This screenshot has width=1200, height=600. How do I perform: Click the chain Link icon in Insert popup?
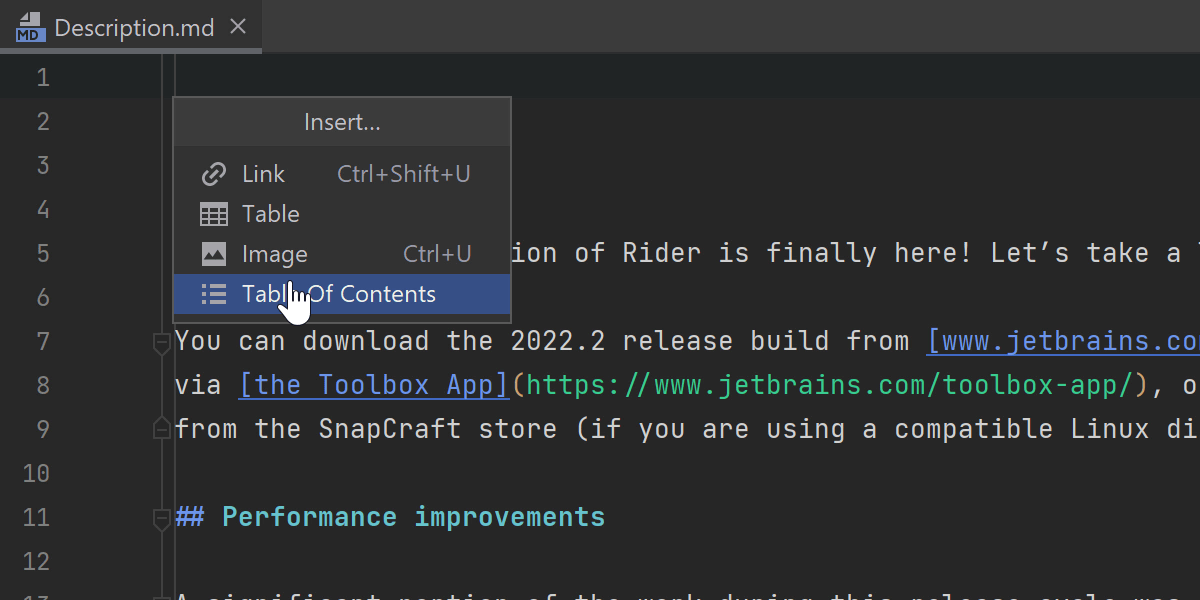tap(214, 174)
